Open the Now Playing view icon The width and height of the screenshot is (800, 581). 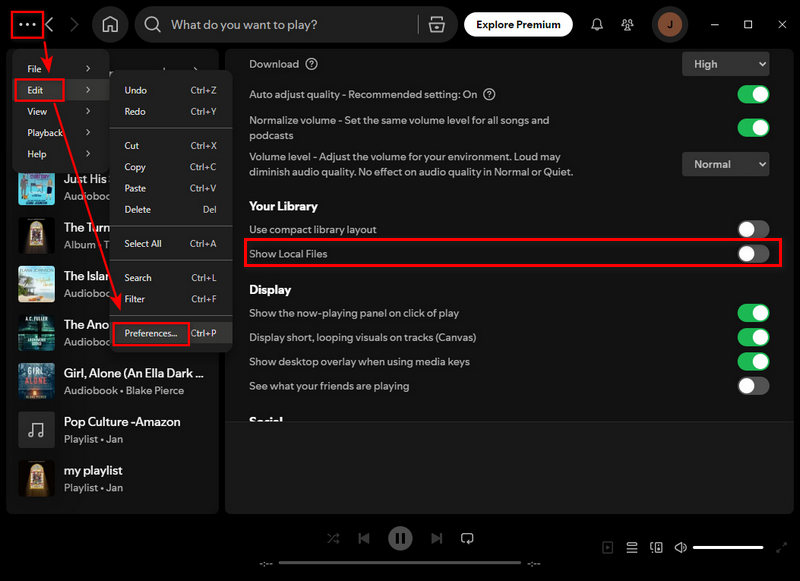coord(607,547)
